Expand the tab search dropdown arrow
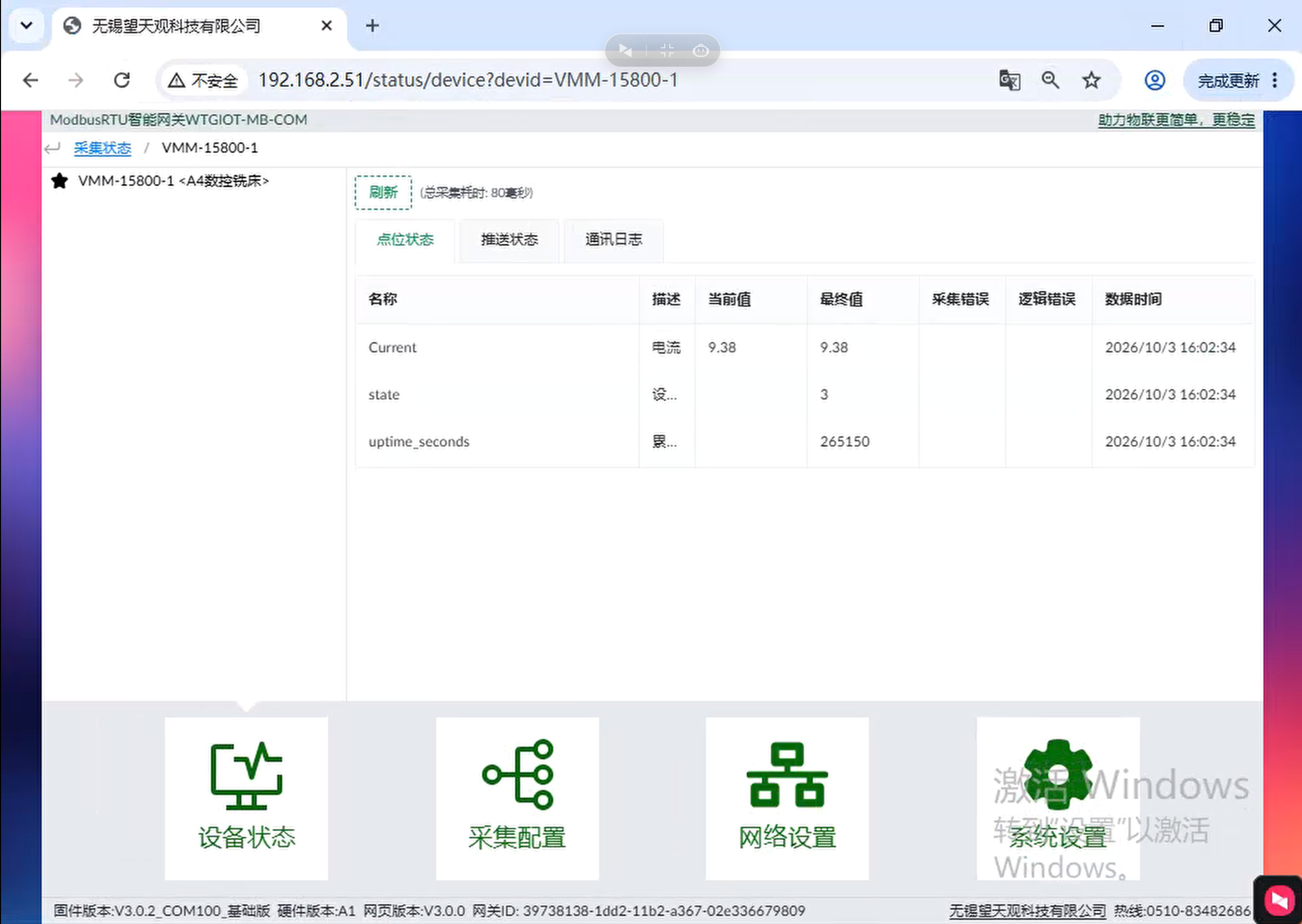This screenshot has width=1302, height=924. coord(26,25)
